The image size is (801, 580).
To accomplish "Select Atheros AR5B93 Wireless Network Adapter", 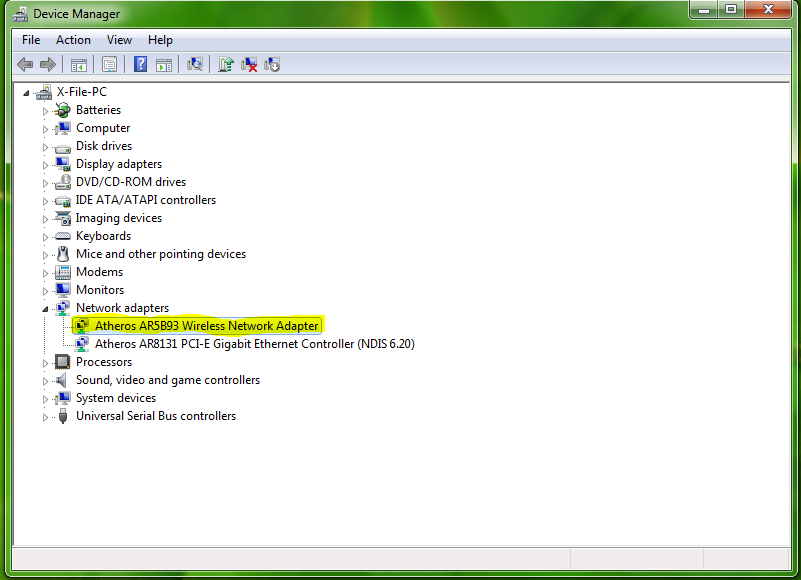I will [x=206, y=326].
